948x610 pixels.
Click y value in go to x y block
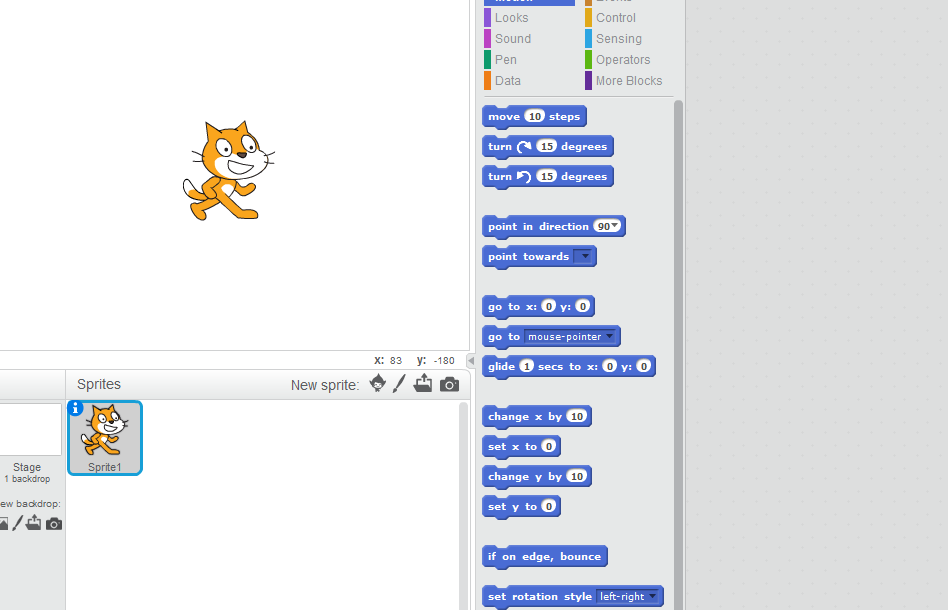coord(583,306)
